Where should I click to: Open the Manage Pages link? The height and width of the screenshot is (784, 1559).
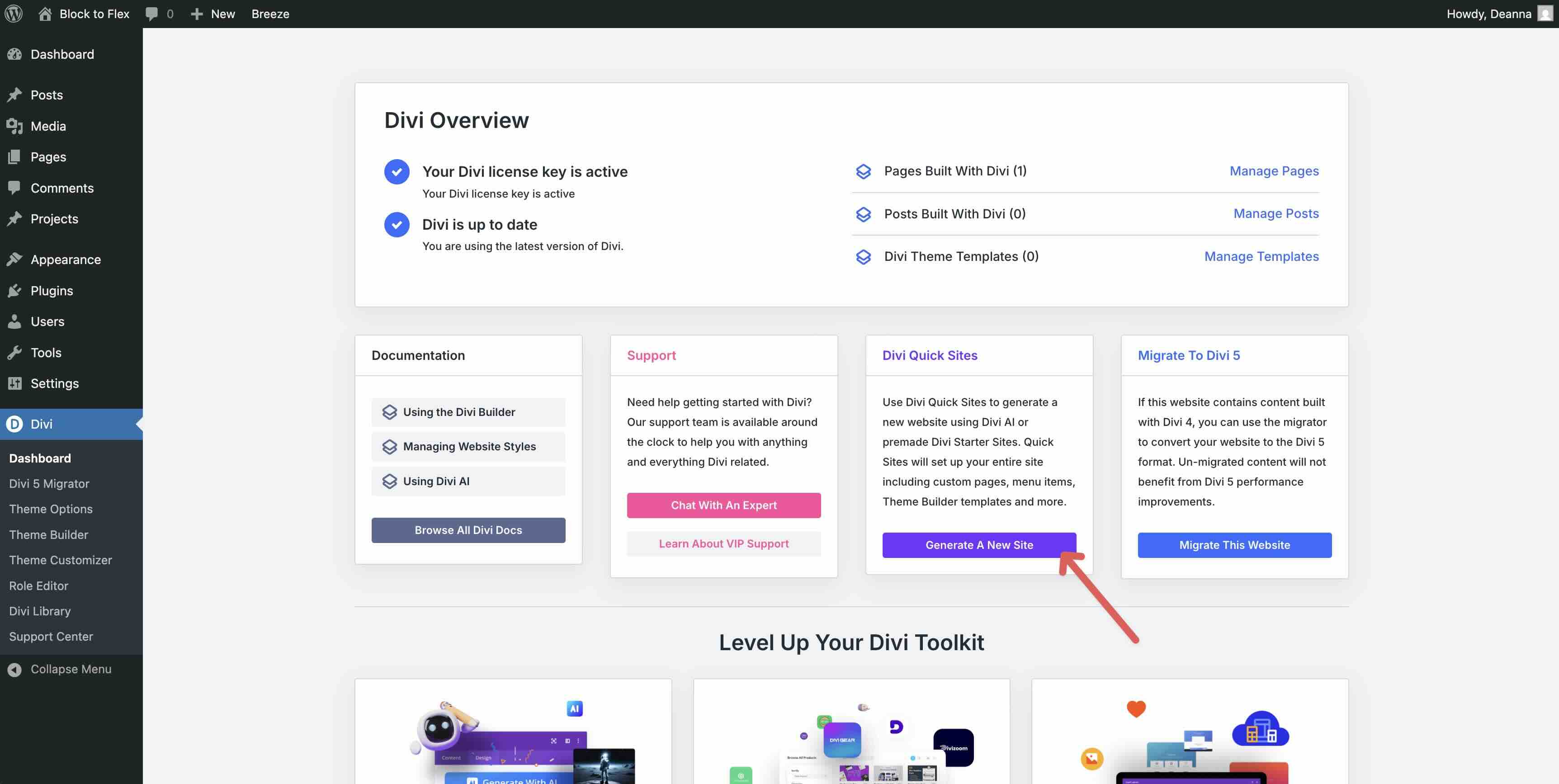[x=1274, y=171]
